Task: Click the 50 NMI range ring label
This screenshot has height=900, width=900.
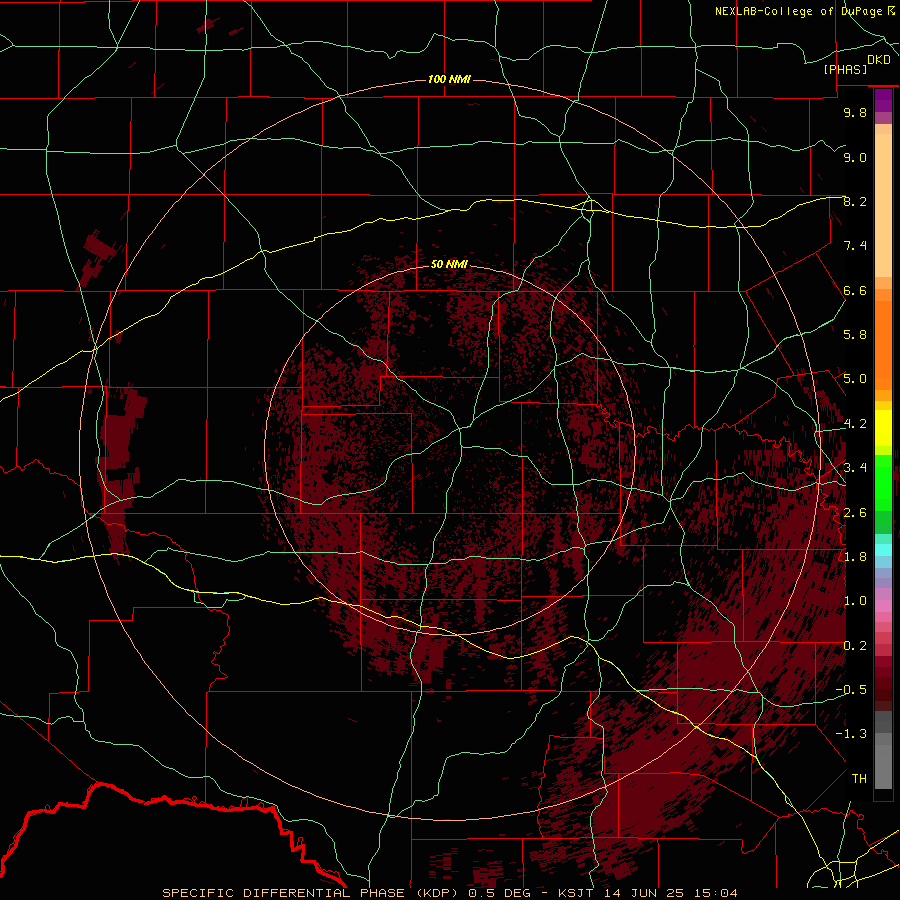Action: 449,264
